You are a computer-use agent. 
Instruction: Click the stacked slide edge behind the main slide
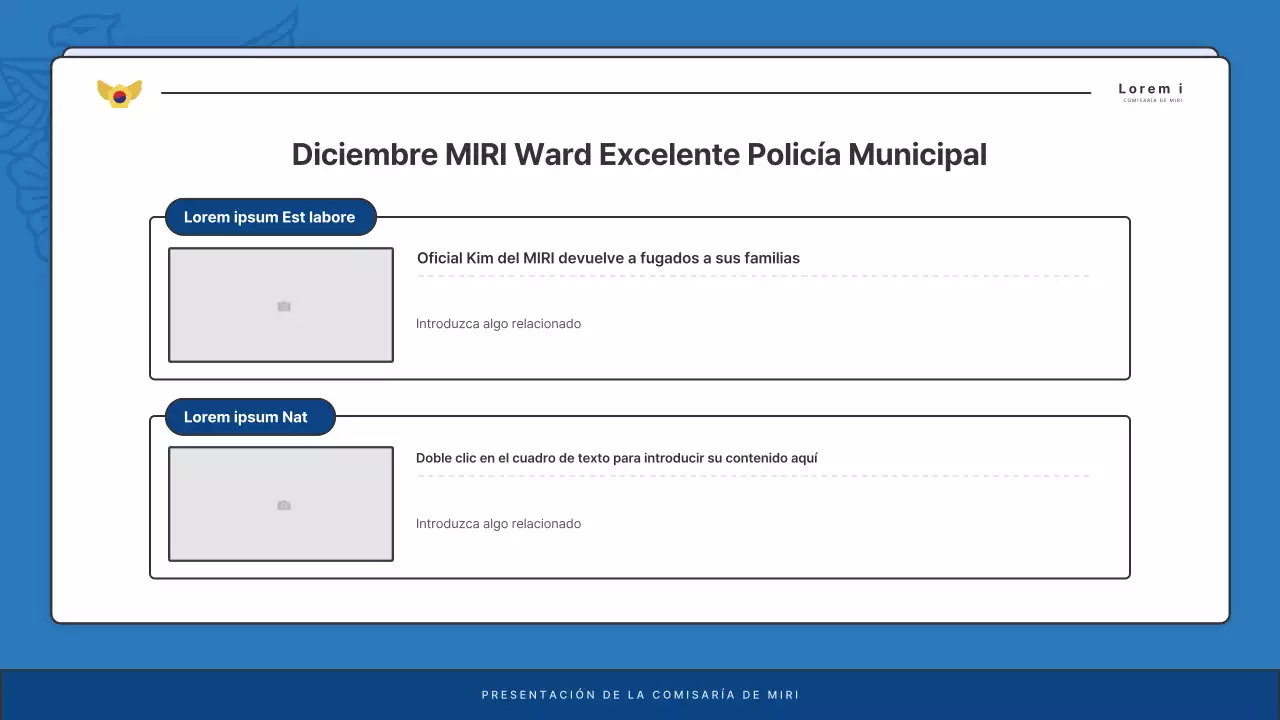pos(640,49)
